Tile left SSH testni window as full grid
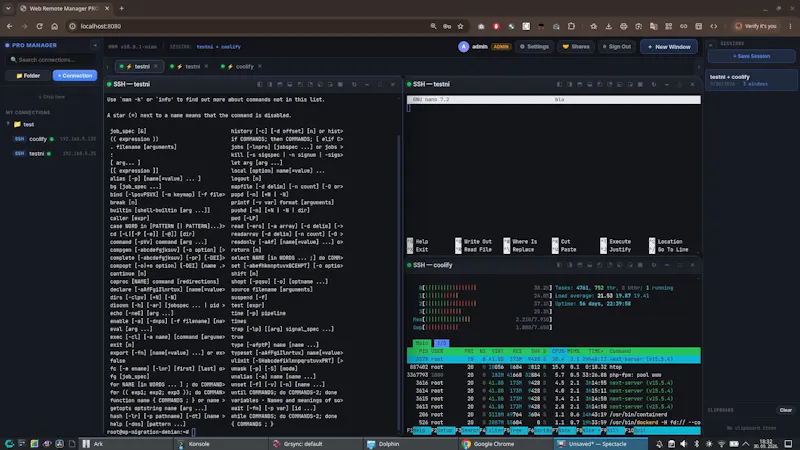Image resolution: width=800 pixels, height=450 pixels. tap(340, 84)
